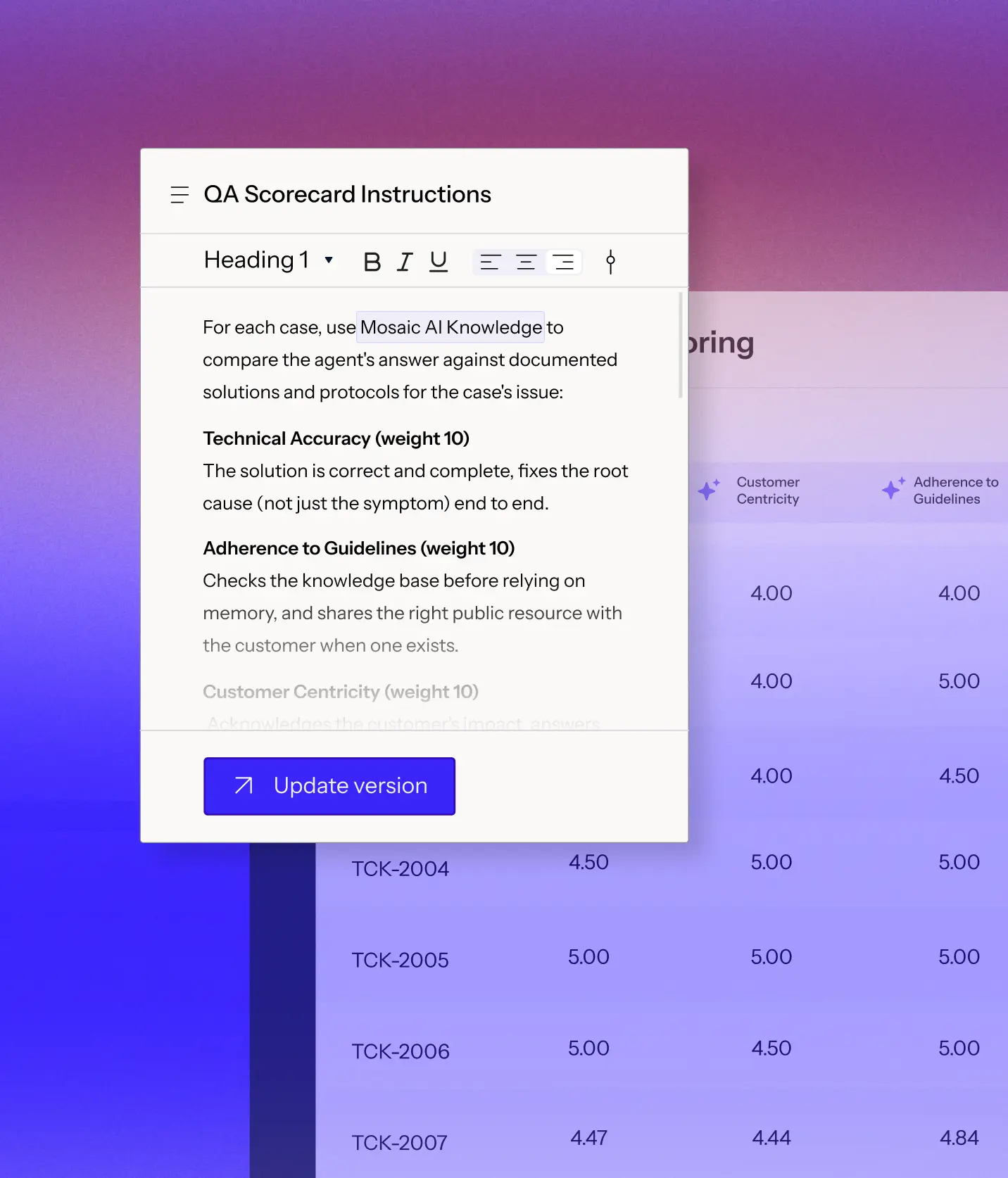
Task: Click the 4.50 score in TCK-2004 row
Action: [588, 863]
